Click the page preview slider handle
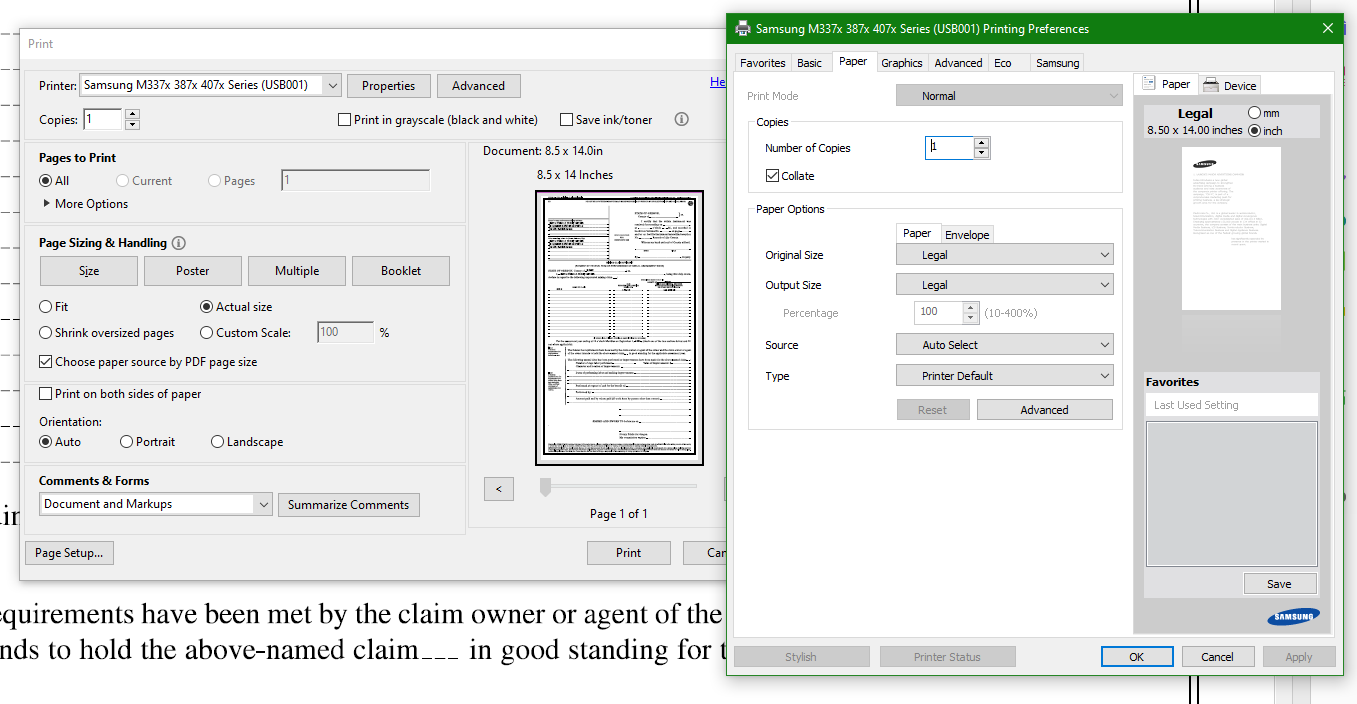Viewport: 1357px width, 704px height. (x=545, y=487)
